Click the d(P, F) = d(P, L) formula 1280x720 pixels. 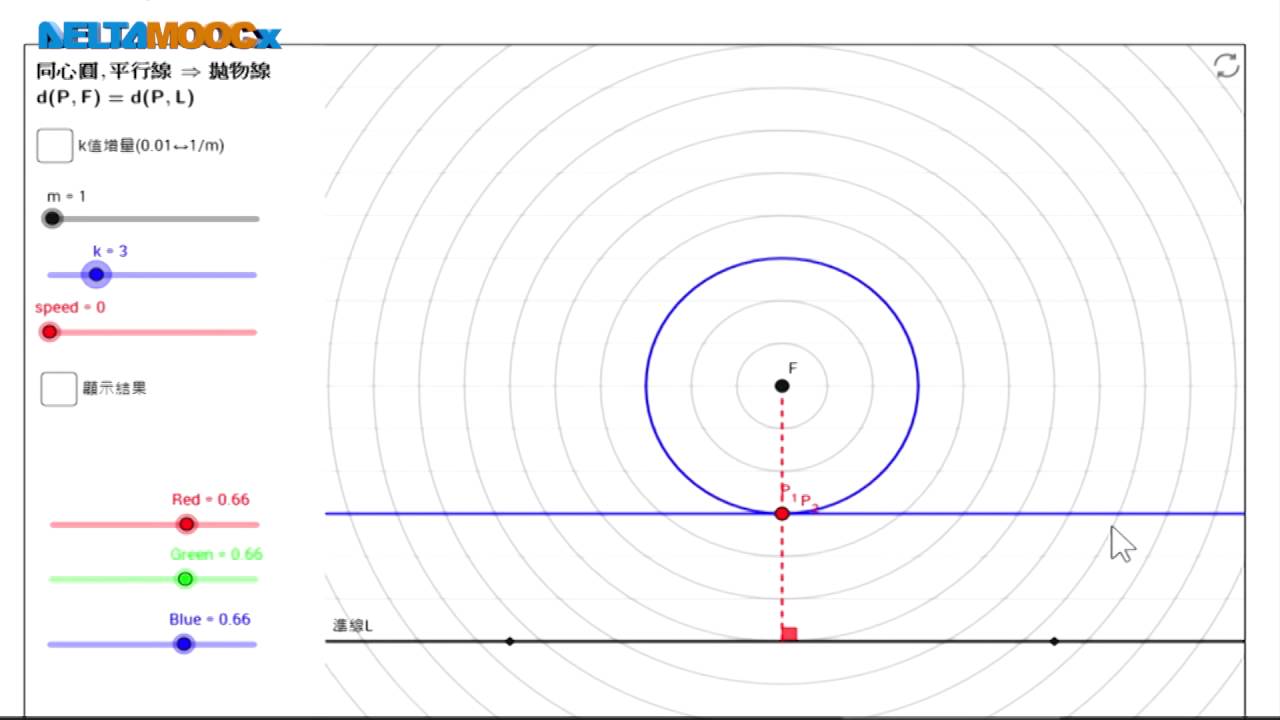115,97
